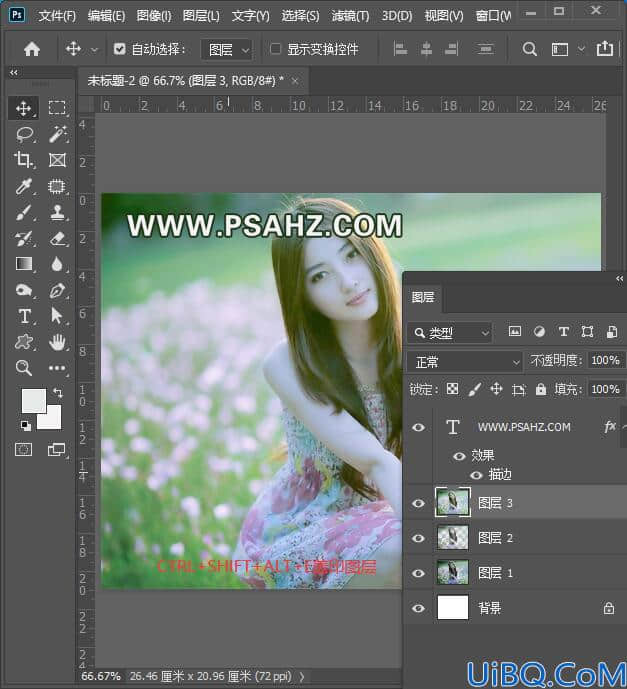Select the Eyedropper tool
The height and width of the screenshot is (689, 627).
[23, 186]
